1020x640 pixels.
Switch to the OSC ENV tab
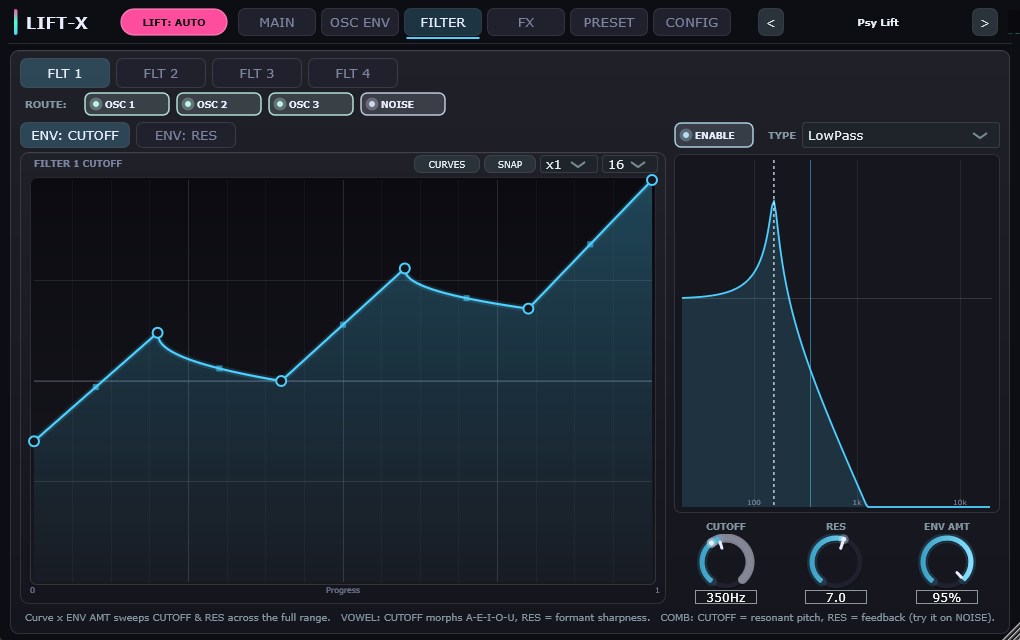360,22
